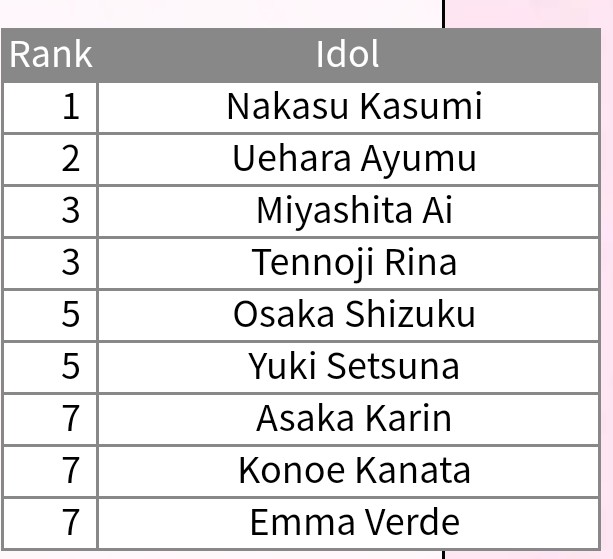The image size is (613, 559).
Task: Click rank 1 cell beside Nakasu Kasumi
Action: pos(51,106)
